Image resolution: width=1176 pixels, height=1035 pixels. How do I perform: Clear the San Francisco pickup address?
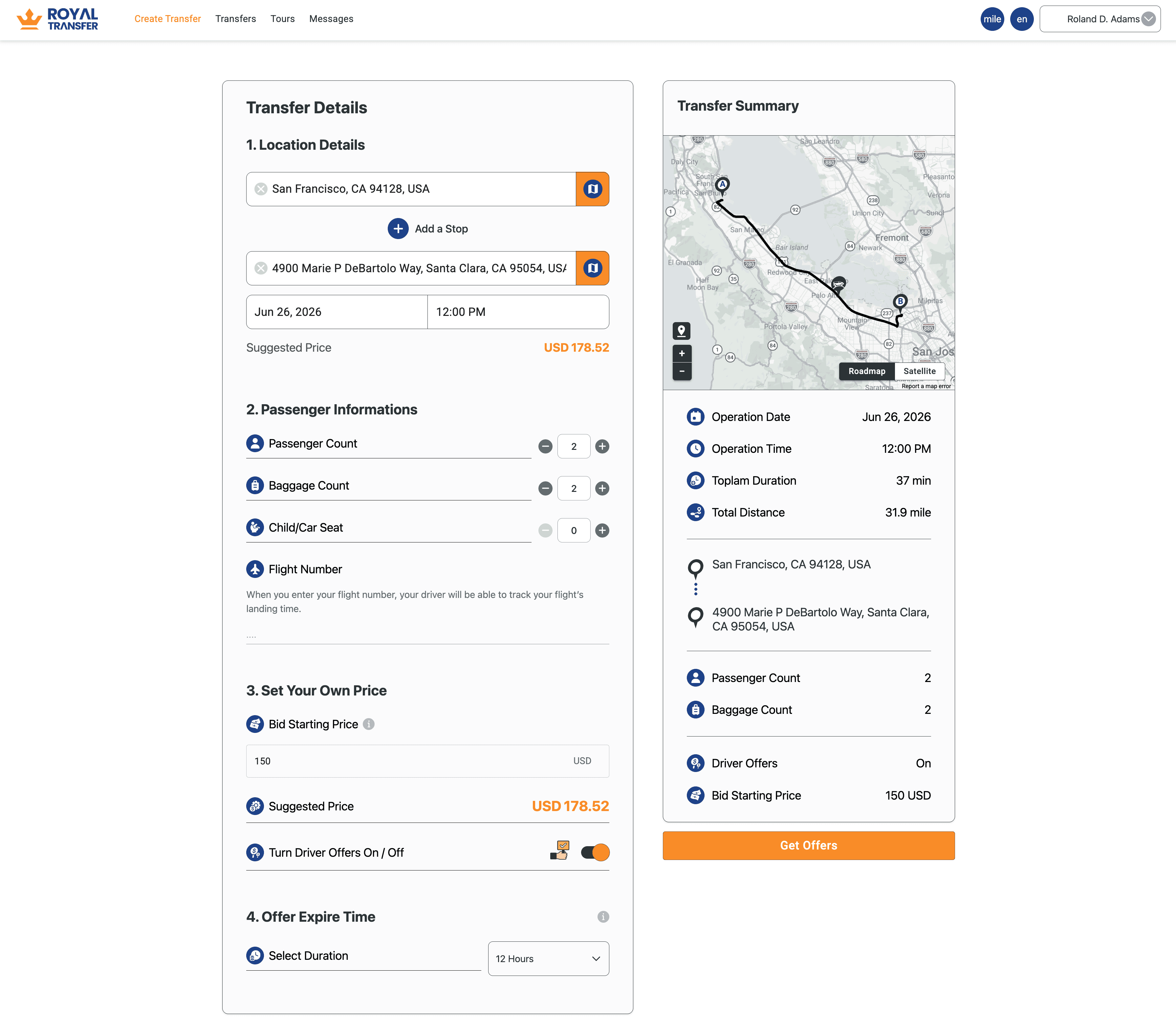tap(261, 189)
